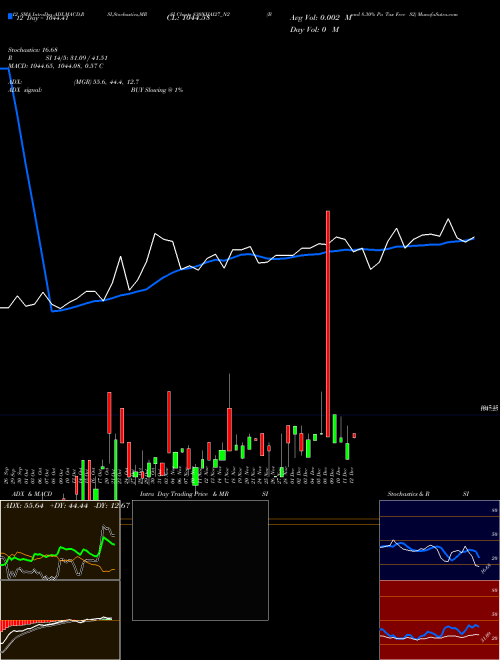Screen dimensions: 500x660
Task: Click the ADX (MGR) 55.6, 44.4, 12.7 values
Action: click(106, 82)
